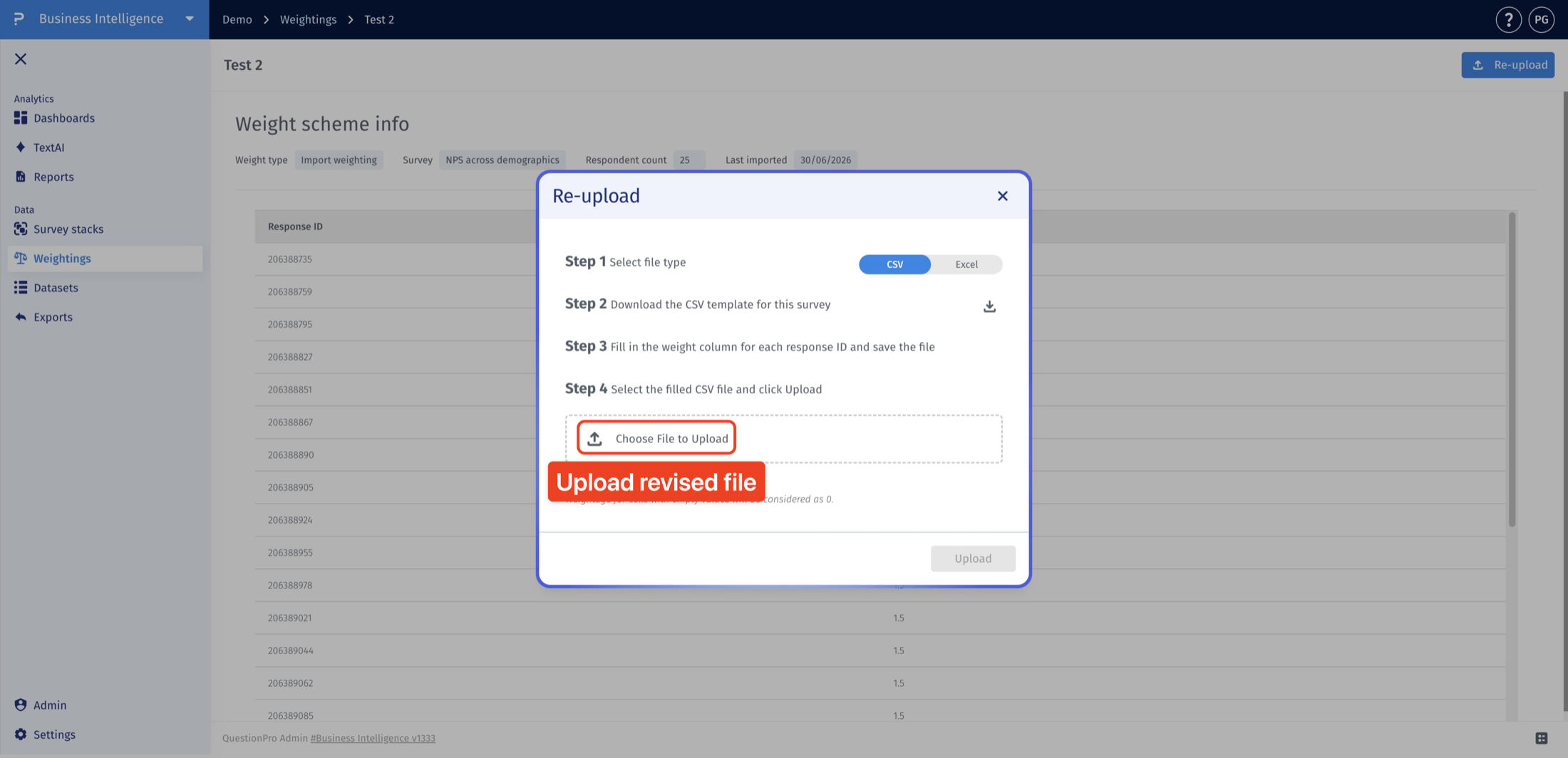The image size is (1568, 758).
Task: Open Reports in the sidebar
Action: click(53, 177)
